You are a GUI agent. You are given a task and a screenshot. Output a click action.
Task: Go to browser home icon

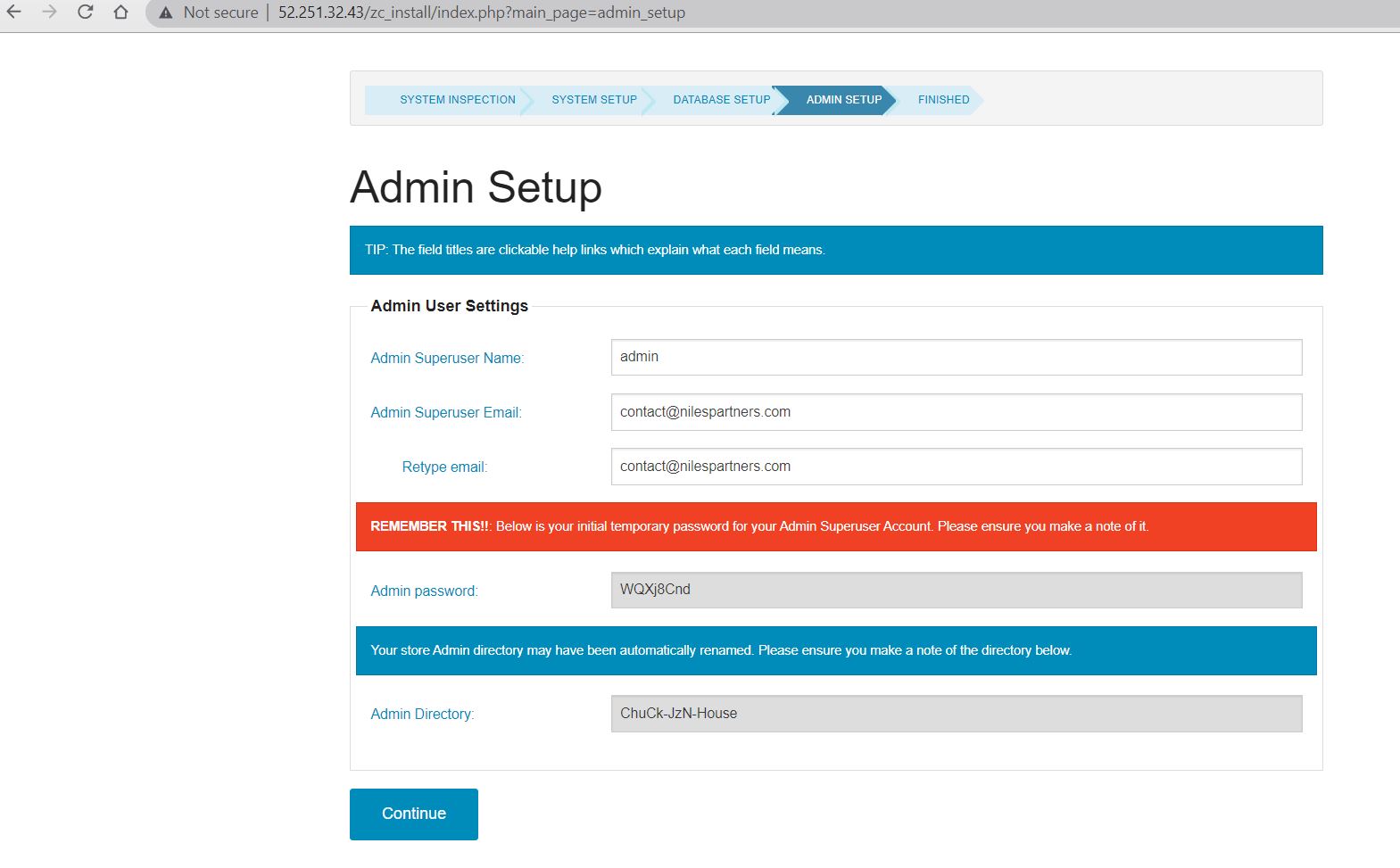point(120,12)
